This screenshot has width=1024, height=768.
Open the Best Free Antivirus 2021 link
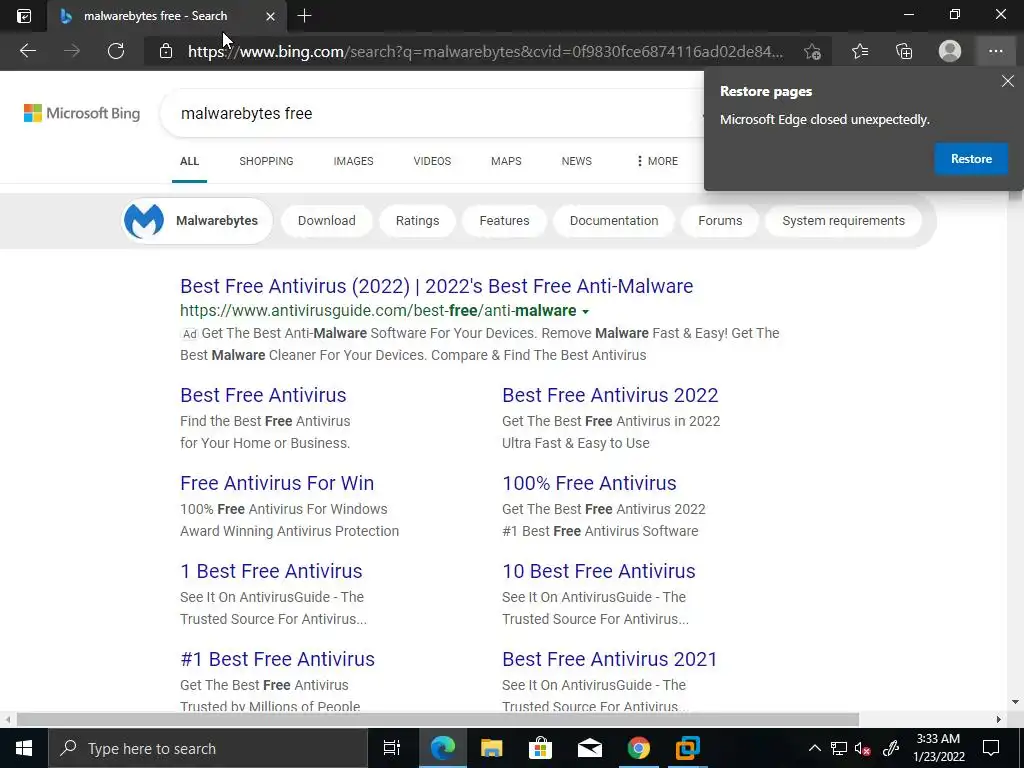609,659
